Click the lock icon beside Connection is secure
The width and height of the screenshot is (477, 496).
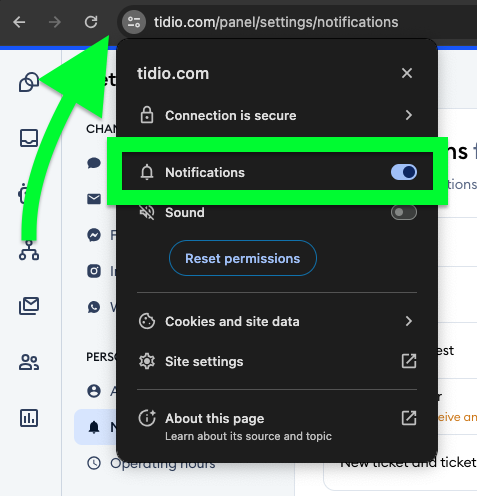point(147,115)
